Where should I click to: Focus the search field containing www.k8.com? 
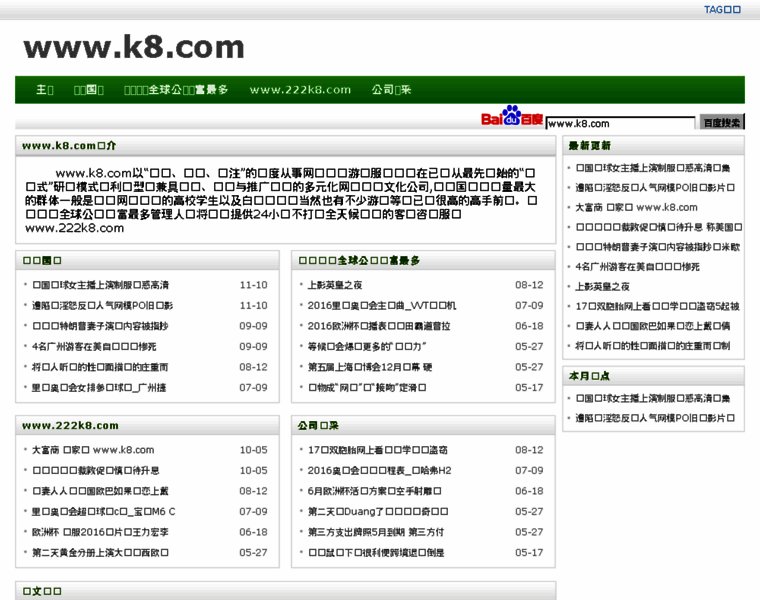(x=620, y=123)
